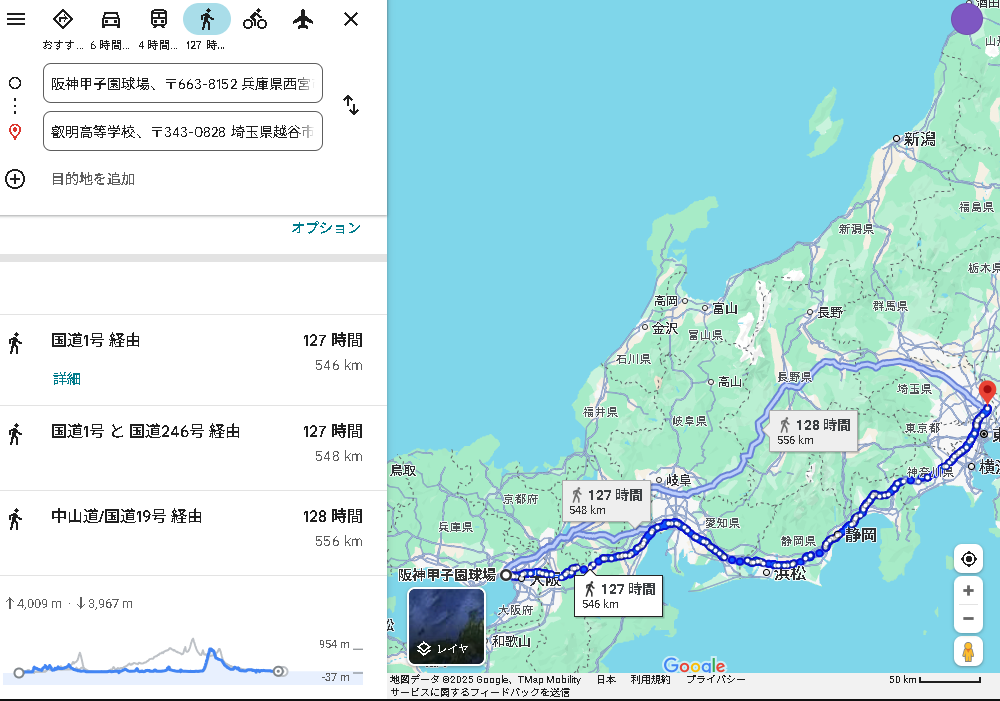Close the directions panel with X
The width and height of the screenshot is (1000, 701).
click(351, 19)
